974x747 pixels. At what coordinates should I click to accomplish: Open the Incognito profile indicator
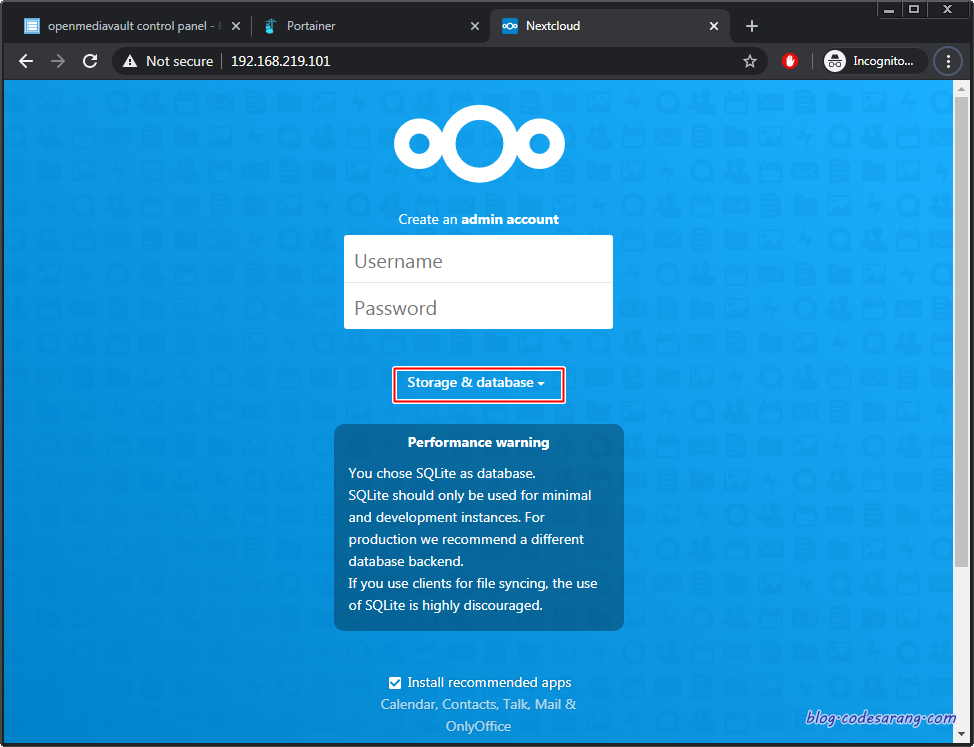click(875, 61)
